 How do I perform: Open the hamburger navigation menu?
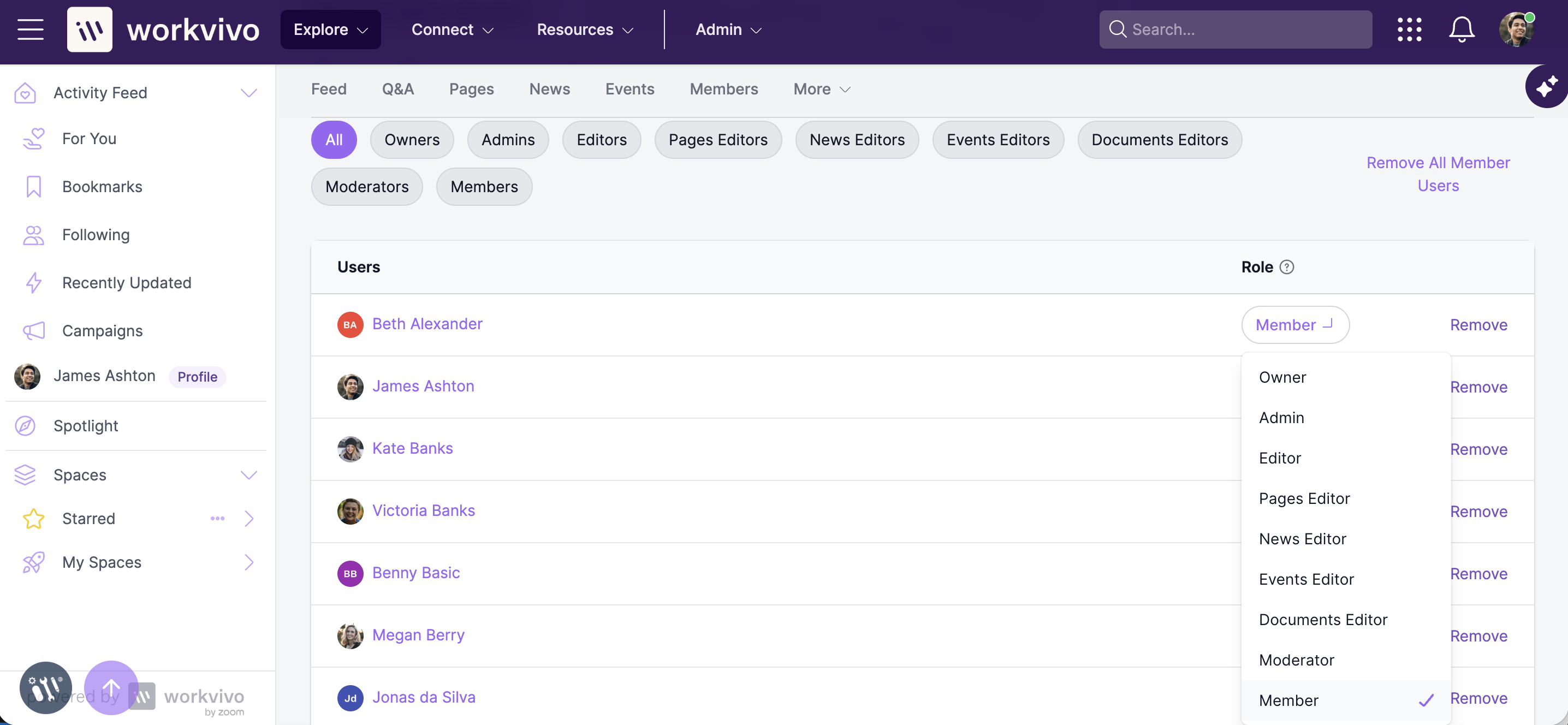[x=31, y=29]
